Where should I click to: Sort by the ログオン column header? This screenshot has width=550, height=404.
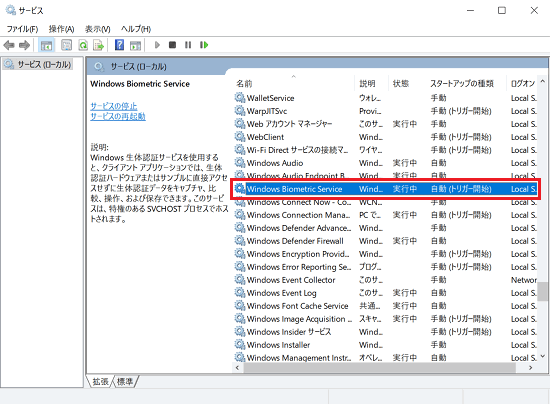click(523, 83)
